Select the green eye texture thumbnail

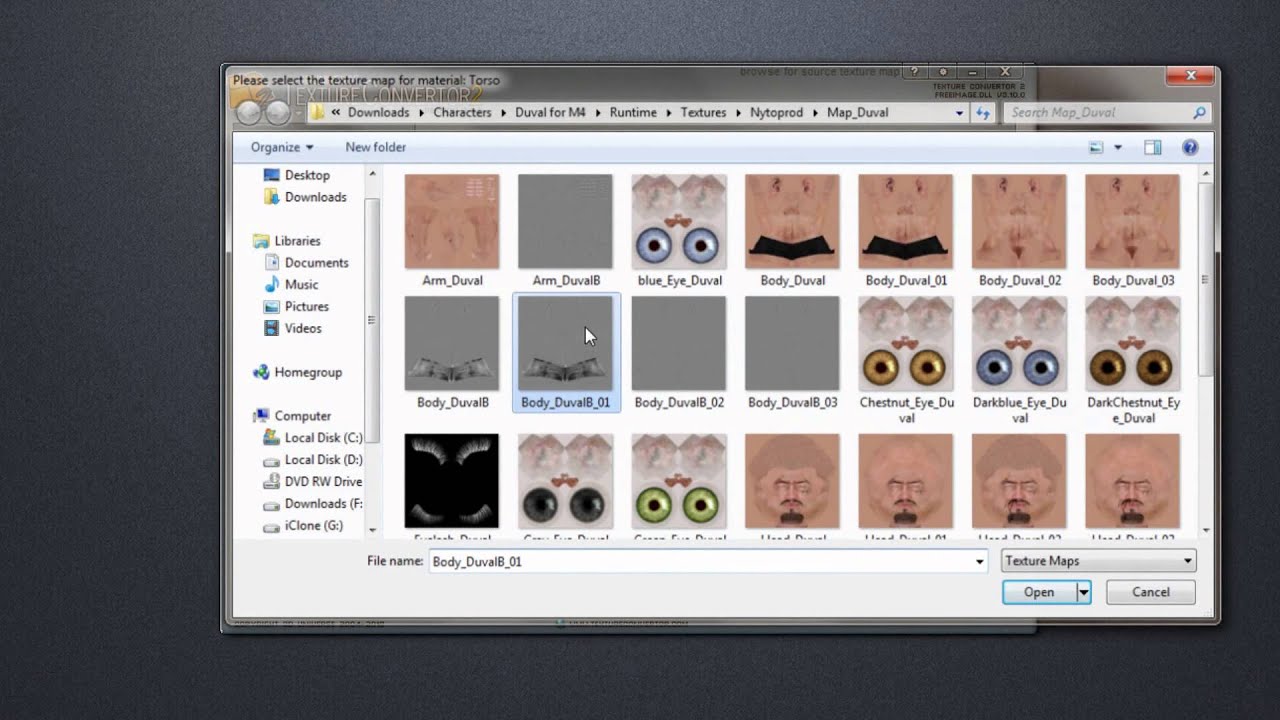click(x=679, y=481)
